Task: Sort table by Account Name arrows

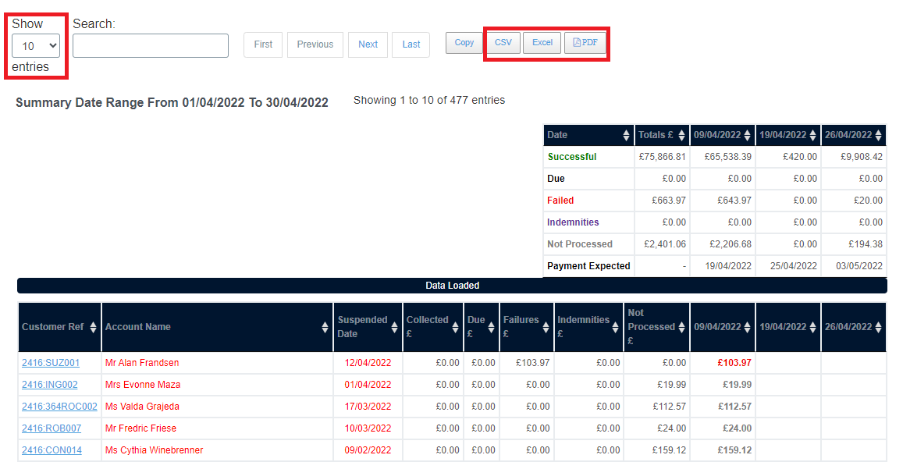Action: tap(325, 327)
